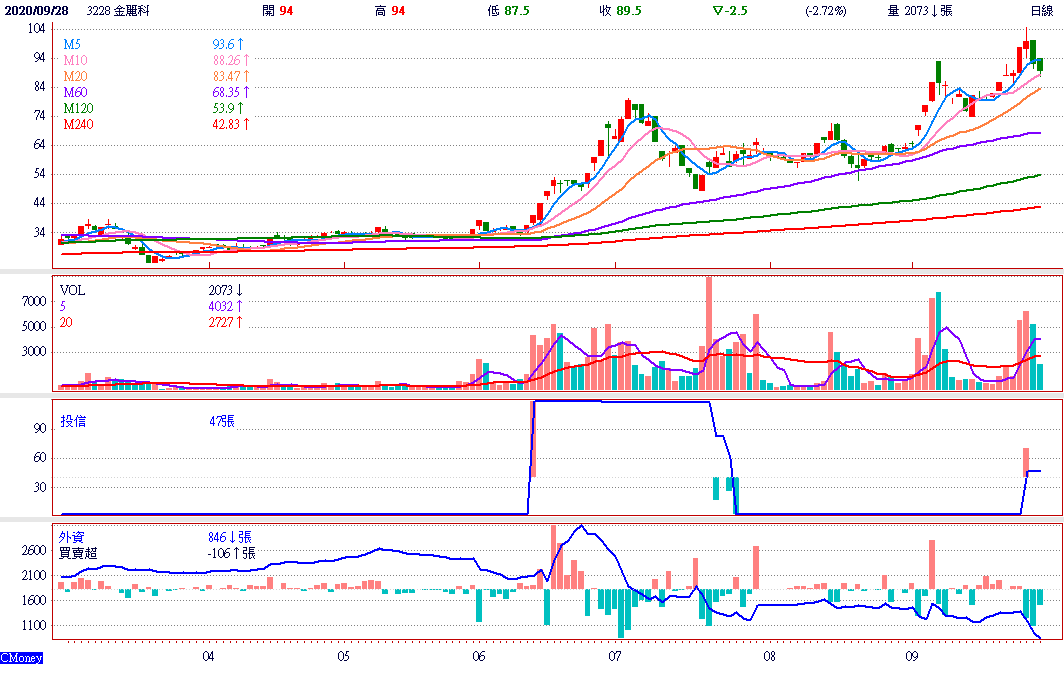The width and height of the screenshot is (1064, 676).
Task: Click the 外資 panel label
Action: 73,537
